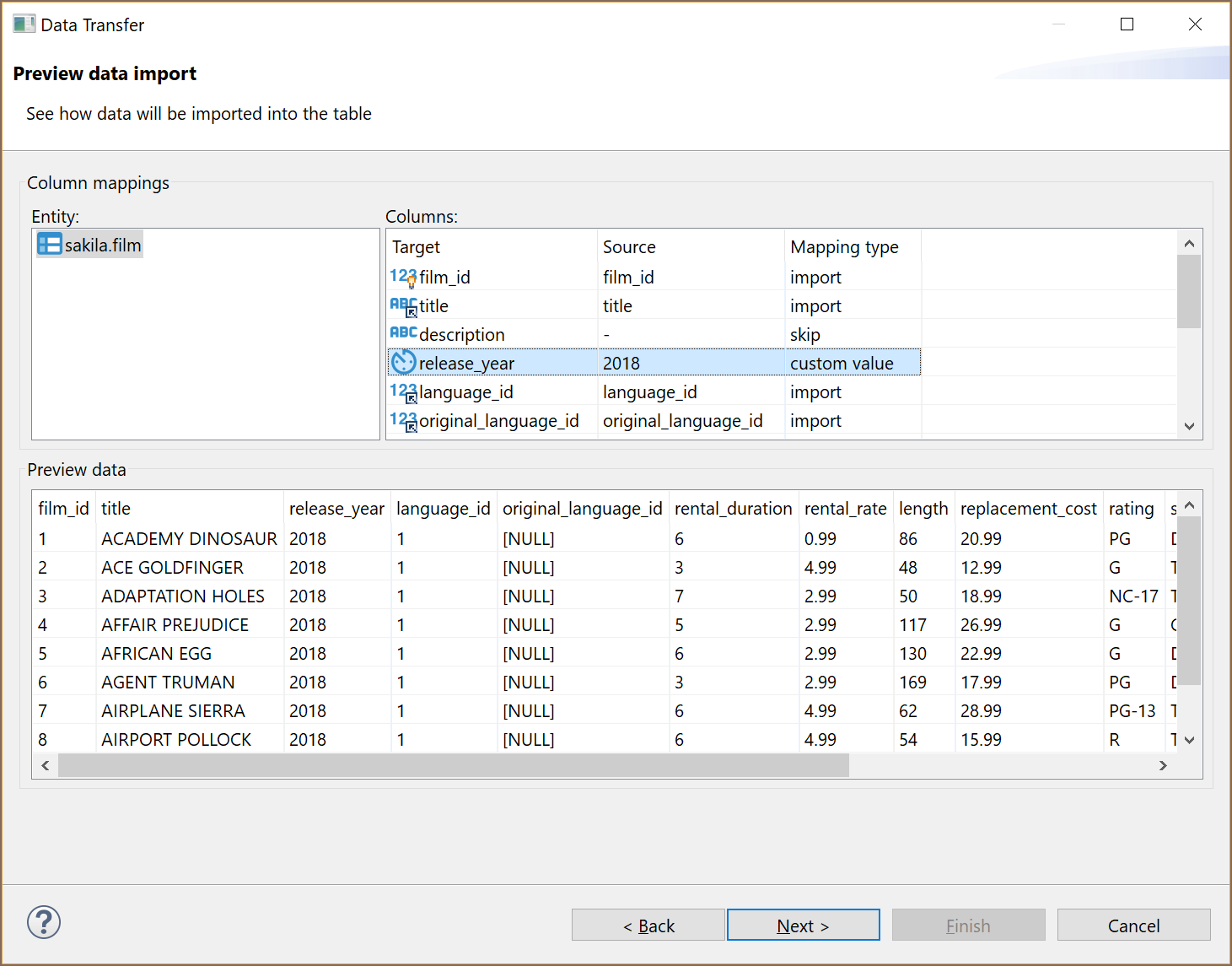Click the help question mark icon
The width and height of the screenshot is (1232, 966).
pyautogui.click(x=44, y=922)
